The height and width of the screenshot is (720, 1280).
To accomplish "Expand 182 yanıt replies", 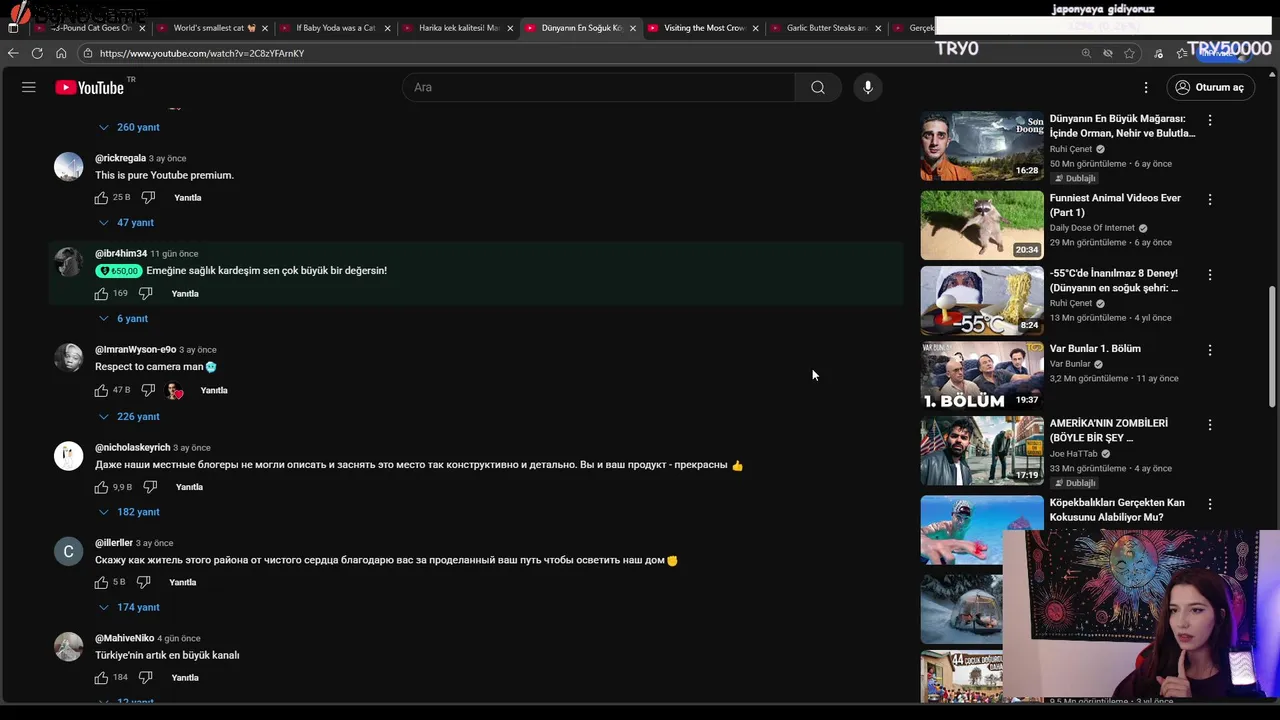I will (129, 511).
